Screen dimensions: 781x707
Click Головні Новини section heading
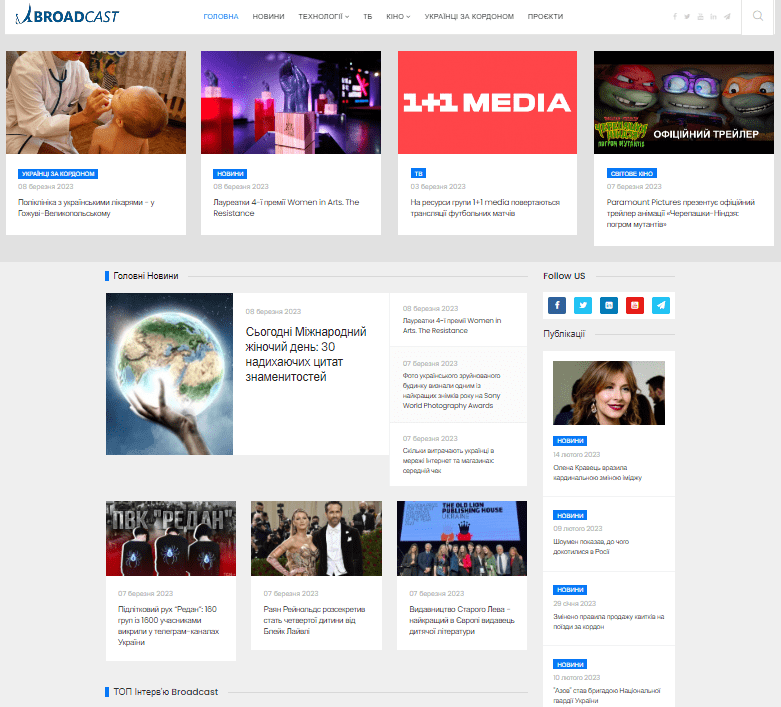145,276
